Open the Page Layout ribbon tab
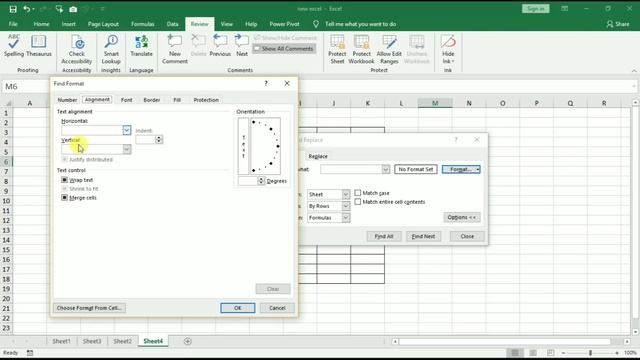 tap(103, 24)
